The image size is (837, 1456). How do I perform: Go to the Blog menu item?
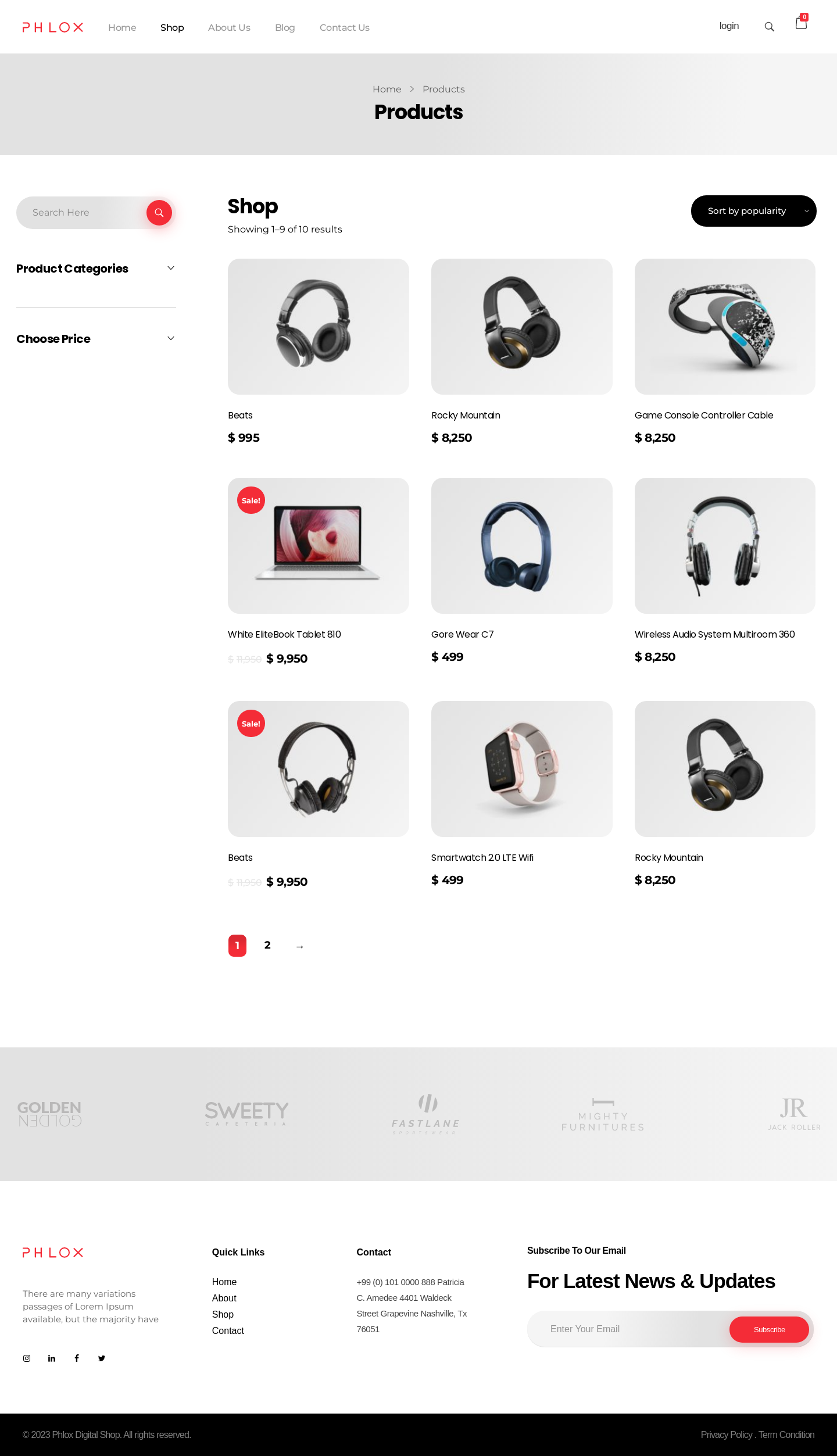click(x=285, y=27)
